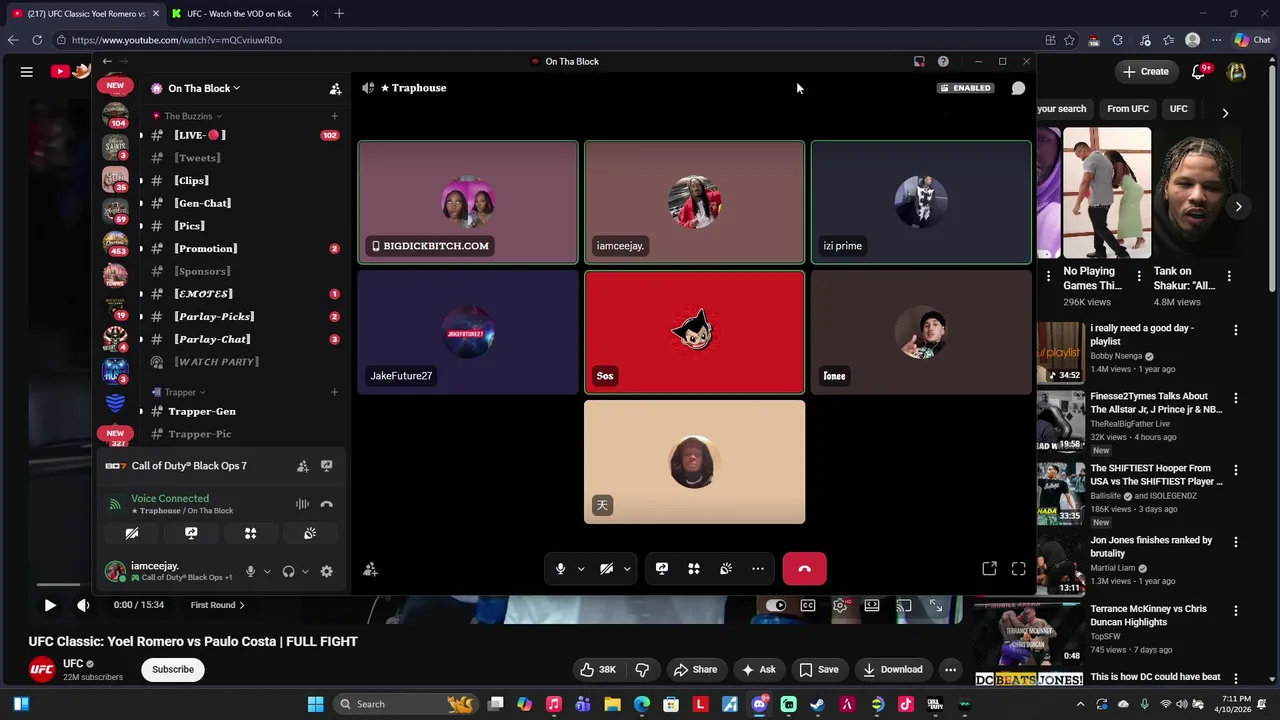Open Discord help question mark icon
Image resolution: width=1280 pixels, height=720 pixels.
(x=943, y=61)
